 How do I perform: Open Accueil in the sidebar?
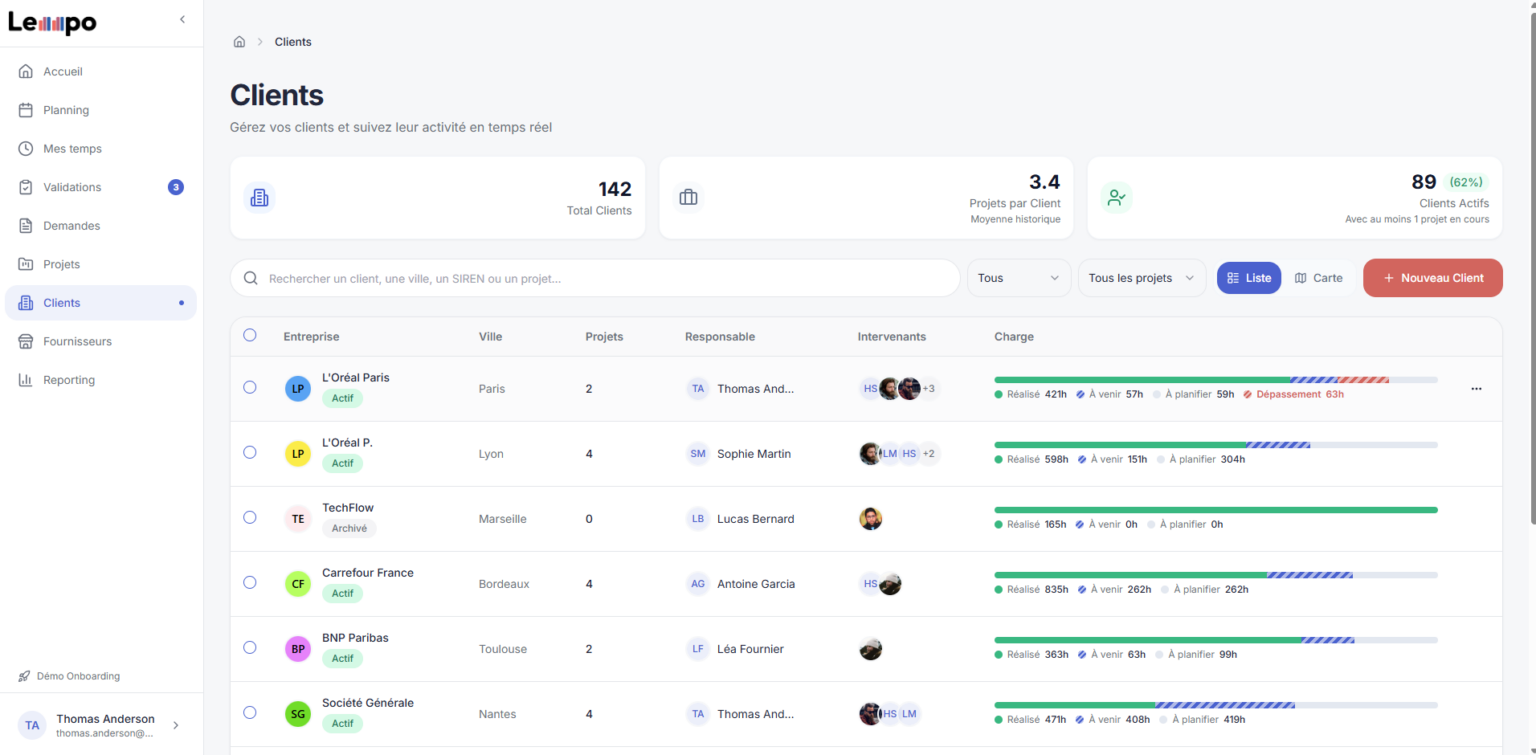pos(100,72)
